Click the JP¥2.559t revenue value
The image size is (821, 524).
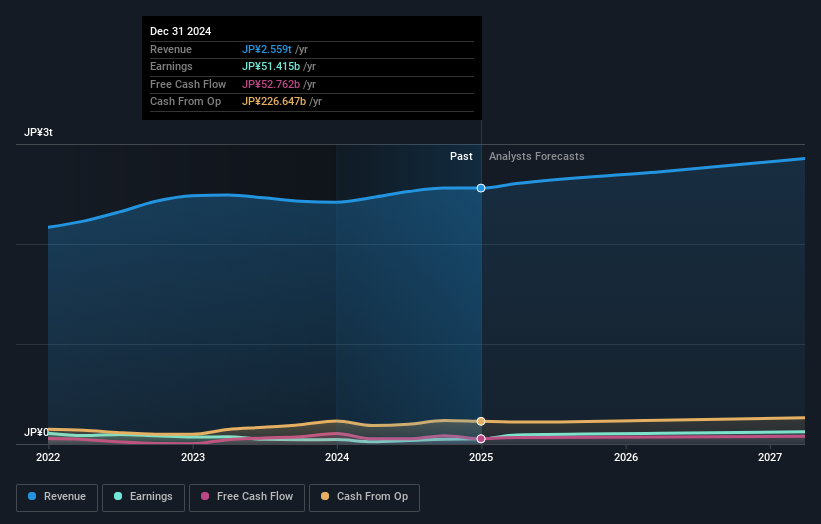coord(267,49)
